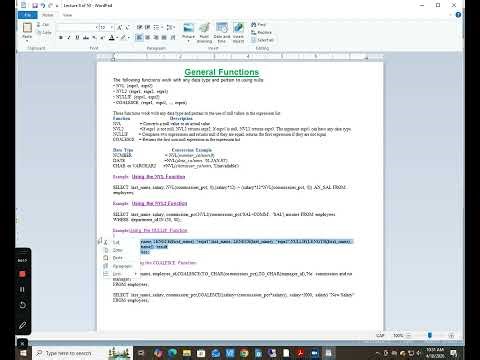Click the Cut scissors icon in ribbon
The width and height of the screenshot is (480, 360).
click(x=39, y=25)
